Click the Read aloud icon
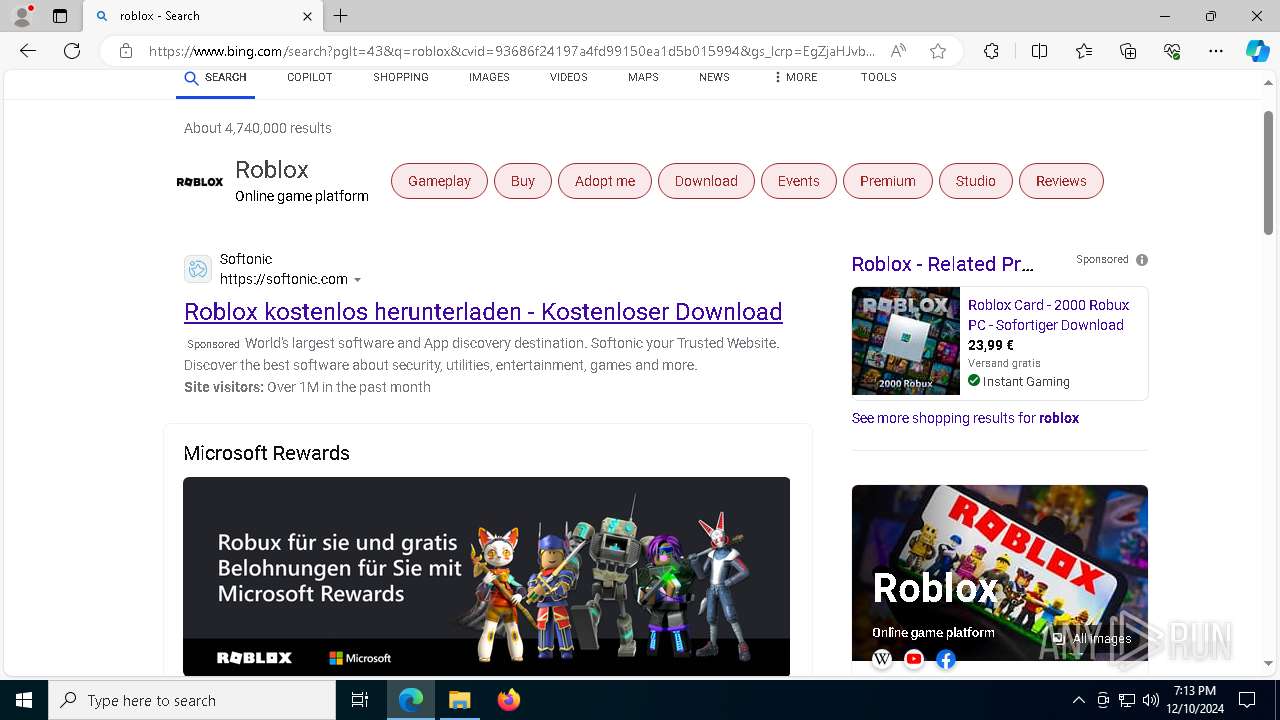The height and width of the screenshot is (720, 1280). (898, 51)
